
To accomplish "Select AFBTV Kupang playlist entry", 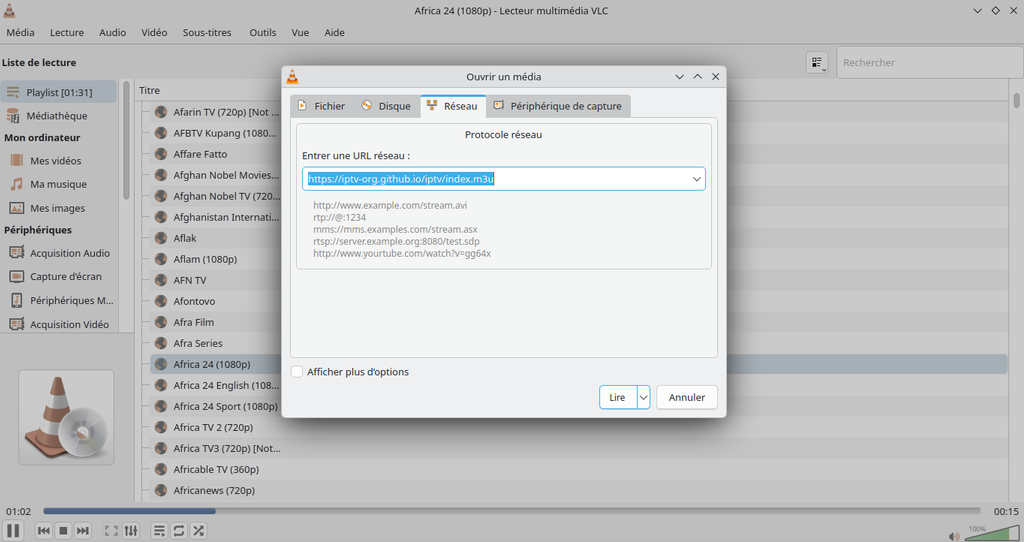I will click(224, 133).
